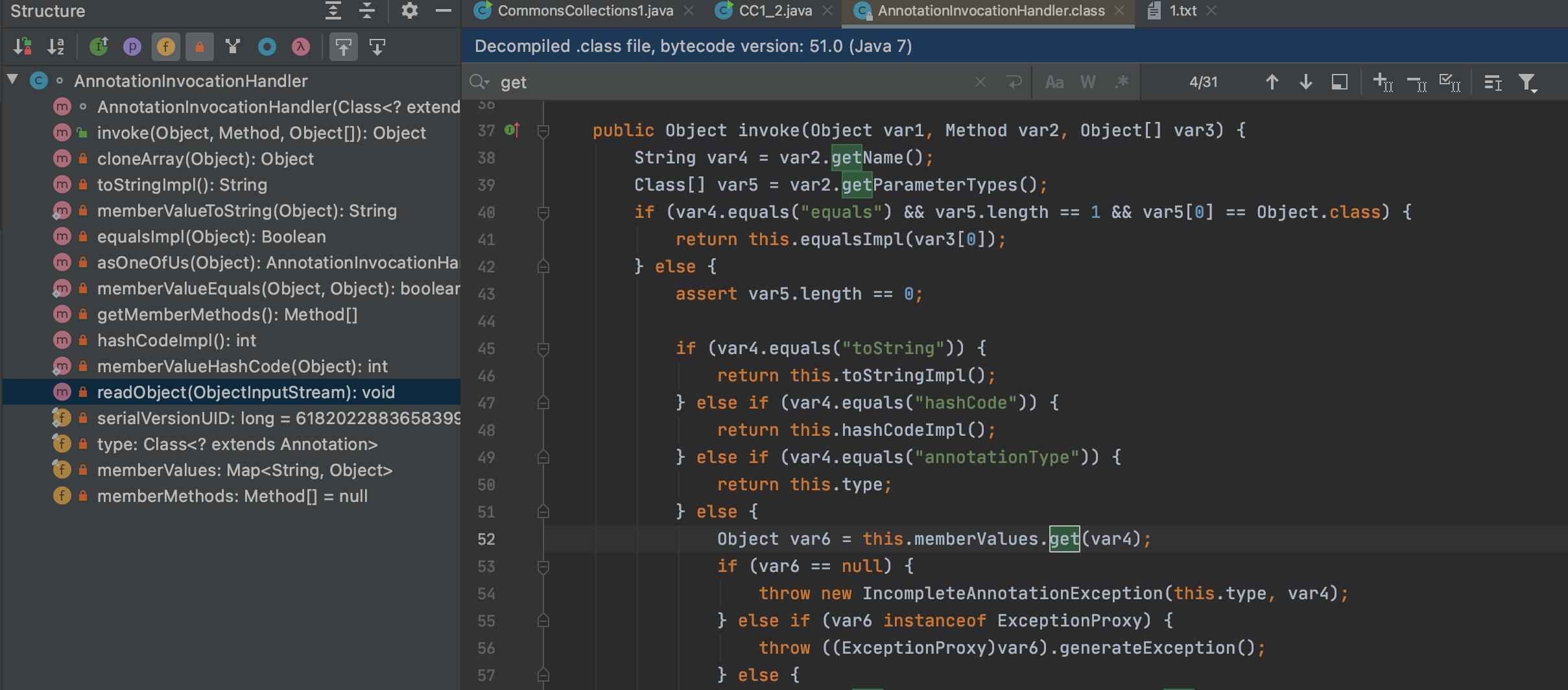Image resolution: width=1568 pixels, height=690 pixels.
Task: Toggle Show Properties purple p icon
Action: (132, 47)
